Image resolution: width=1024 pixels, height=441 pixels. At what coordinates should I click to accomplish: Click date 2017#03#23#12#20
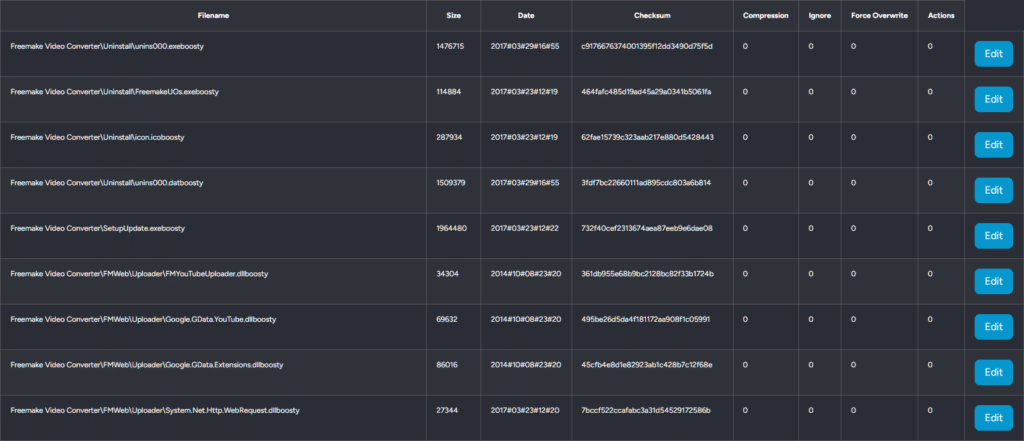(x=525, y=410)
